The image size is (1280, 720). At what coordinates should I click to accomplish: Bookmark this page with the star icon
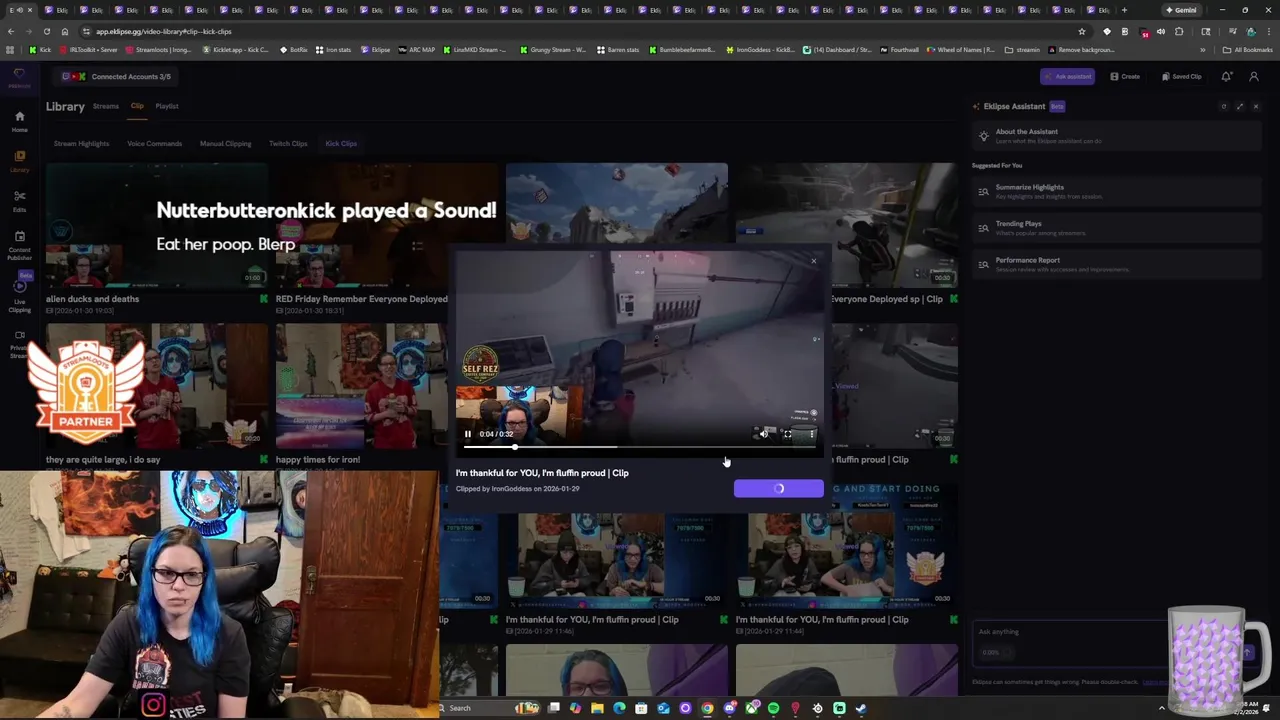[x=1081, y=31]
